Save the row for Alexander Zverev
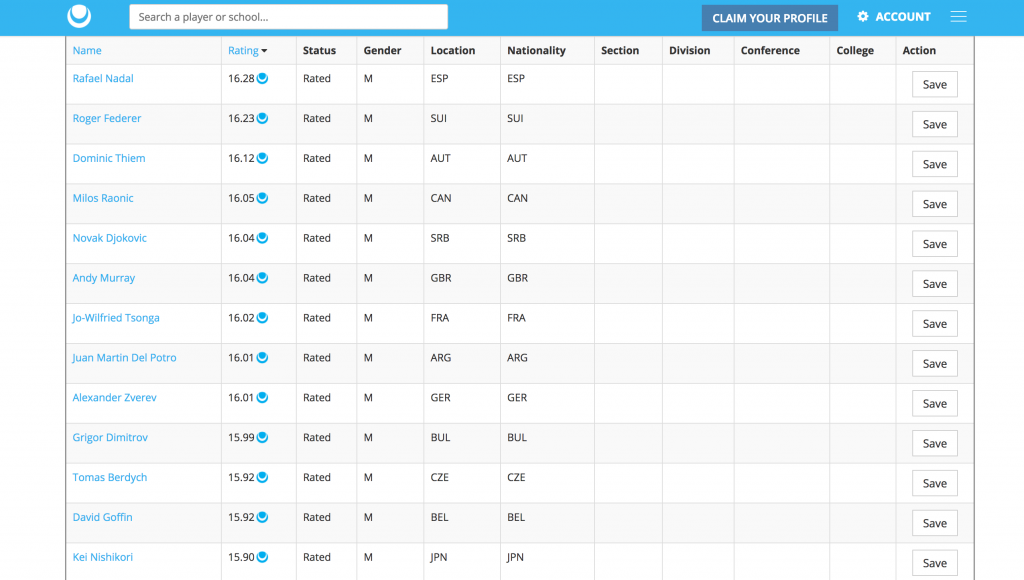The image size is (1024, 580). (x=934, y=403)
